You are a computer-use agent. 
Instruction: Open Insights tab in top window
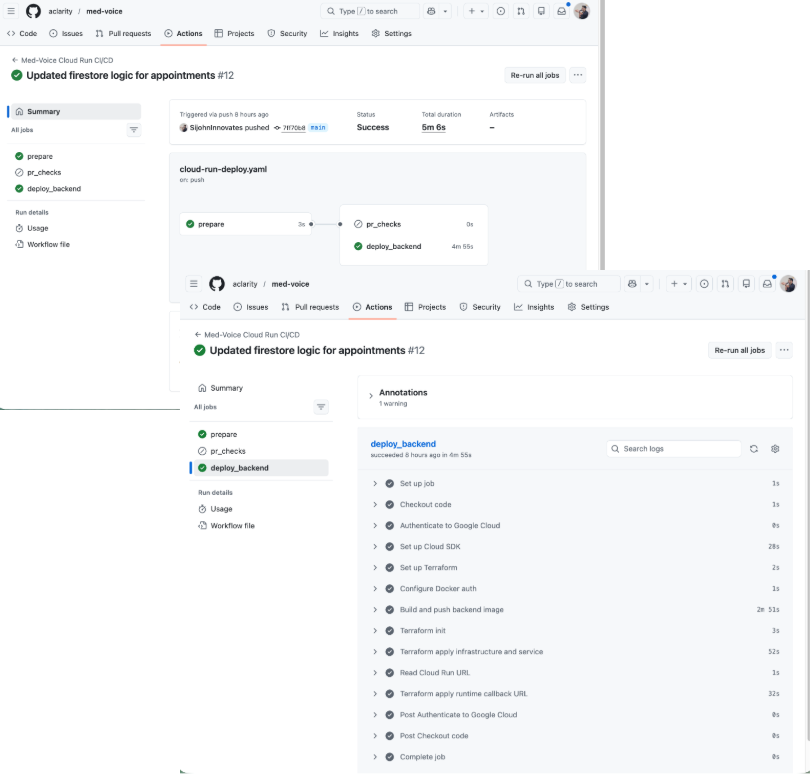[x=339, y=34]
